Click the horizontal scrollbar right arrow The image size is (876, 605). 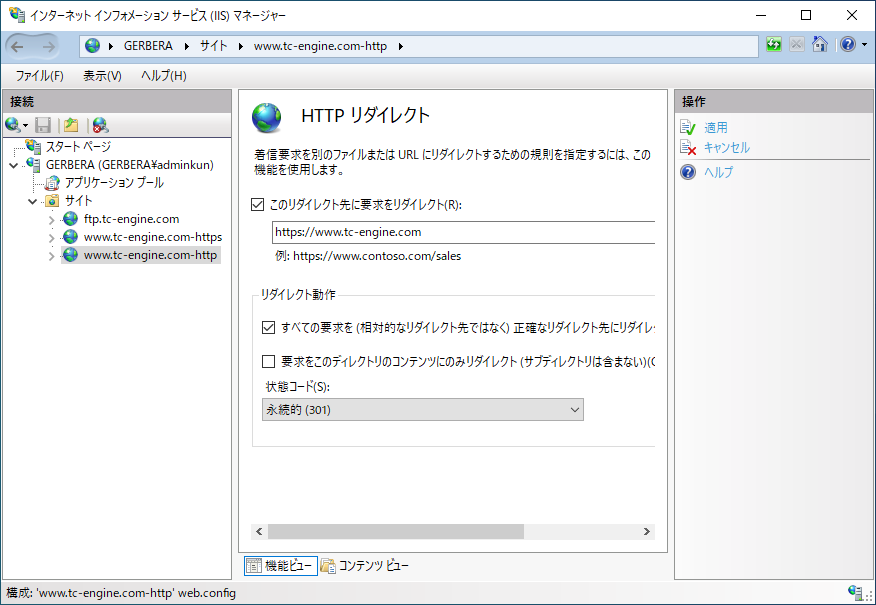tap(646, 531)
